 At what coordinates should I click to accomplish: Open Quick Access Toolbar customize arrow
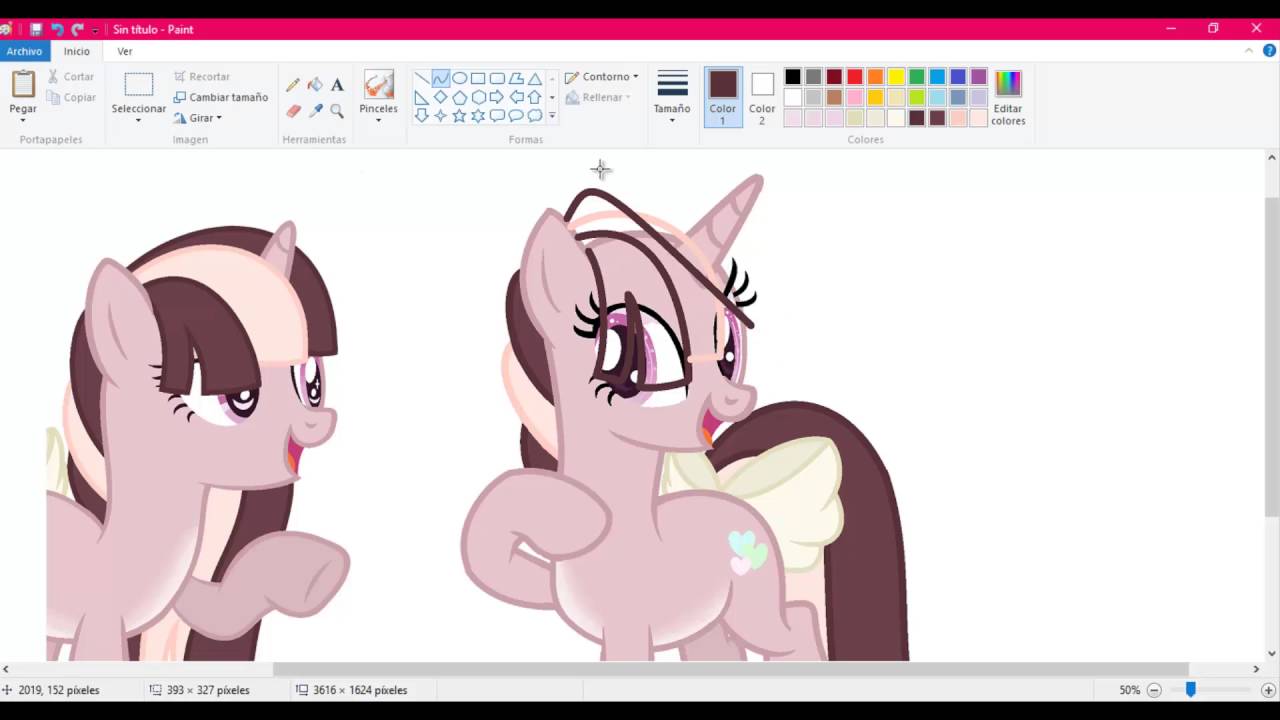pyautogui.click(x=95, y=30)
